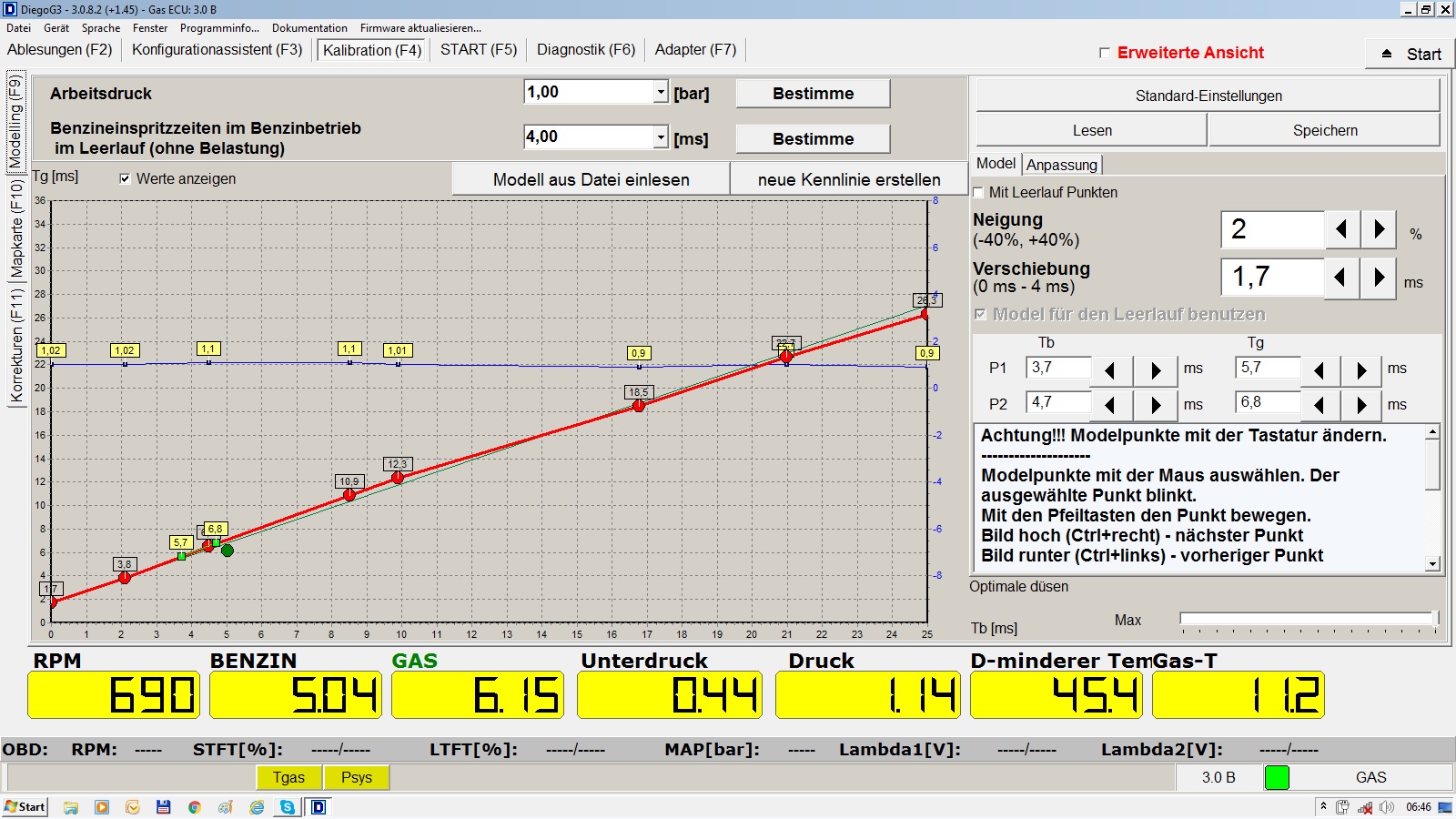1456x819 pixels.
Task: Click the power plug tray icon
Action: (1342, 807)
